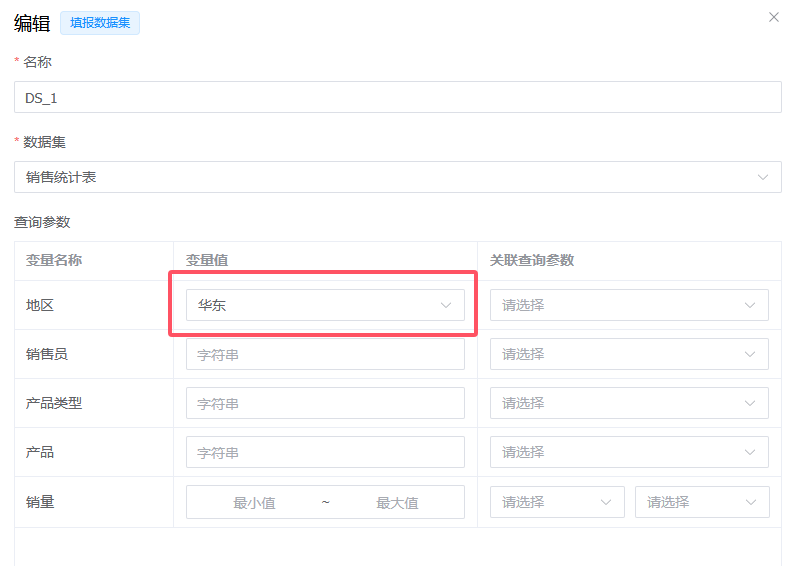Expand the 产品类型 关联查询参数 chevron
The height and width of the screenshot is (566, 790).
click(750, 403)
